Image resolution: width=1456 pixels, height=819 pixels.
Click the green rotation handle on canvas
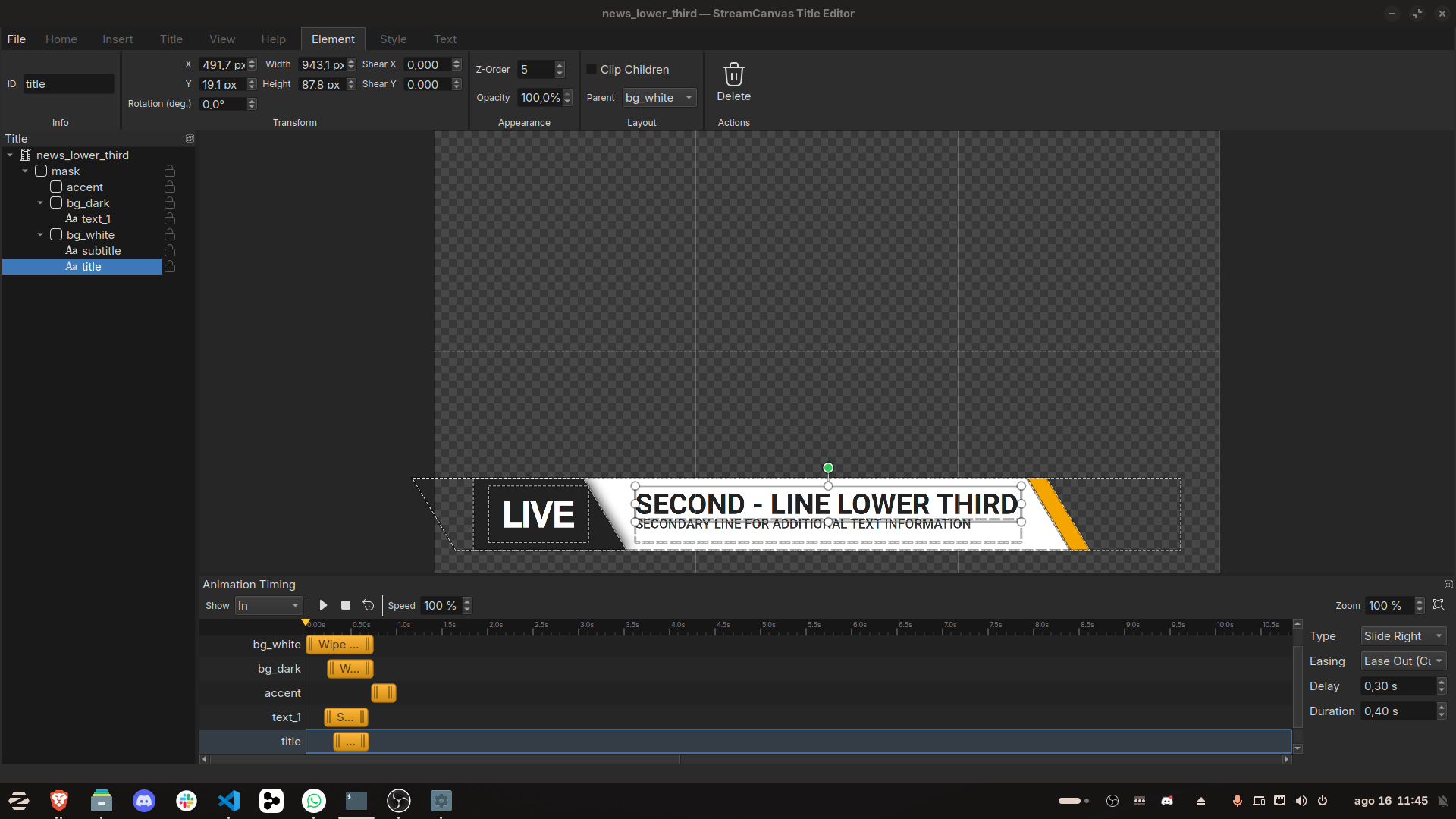point(828,468)
